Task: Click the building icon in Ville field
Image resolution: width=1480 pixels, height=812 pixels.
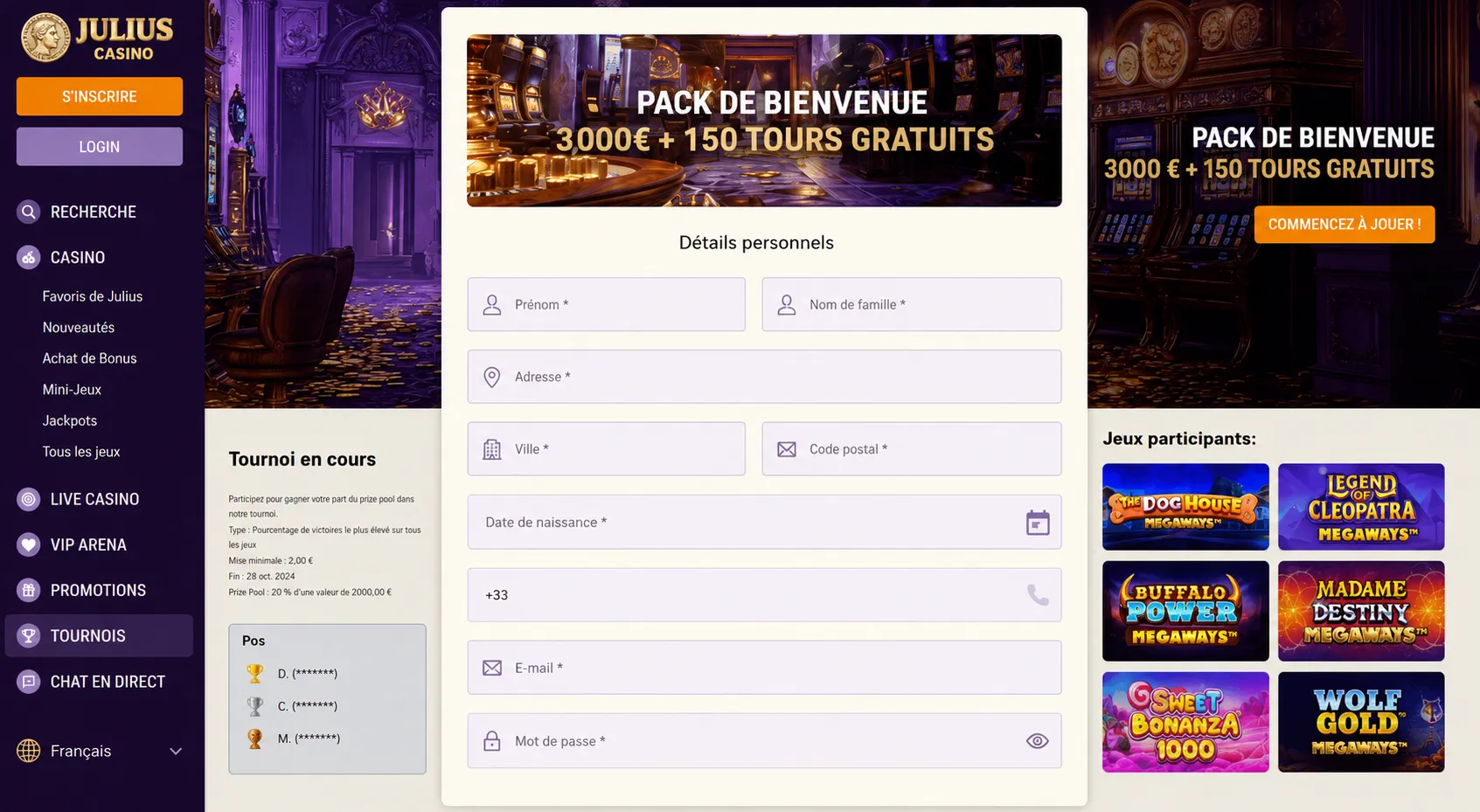Action: point(492,449)
